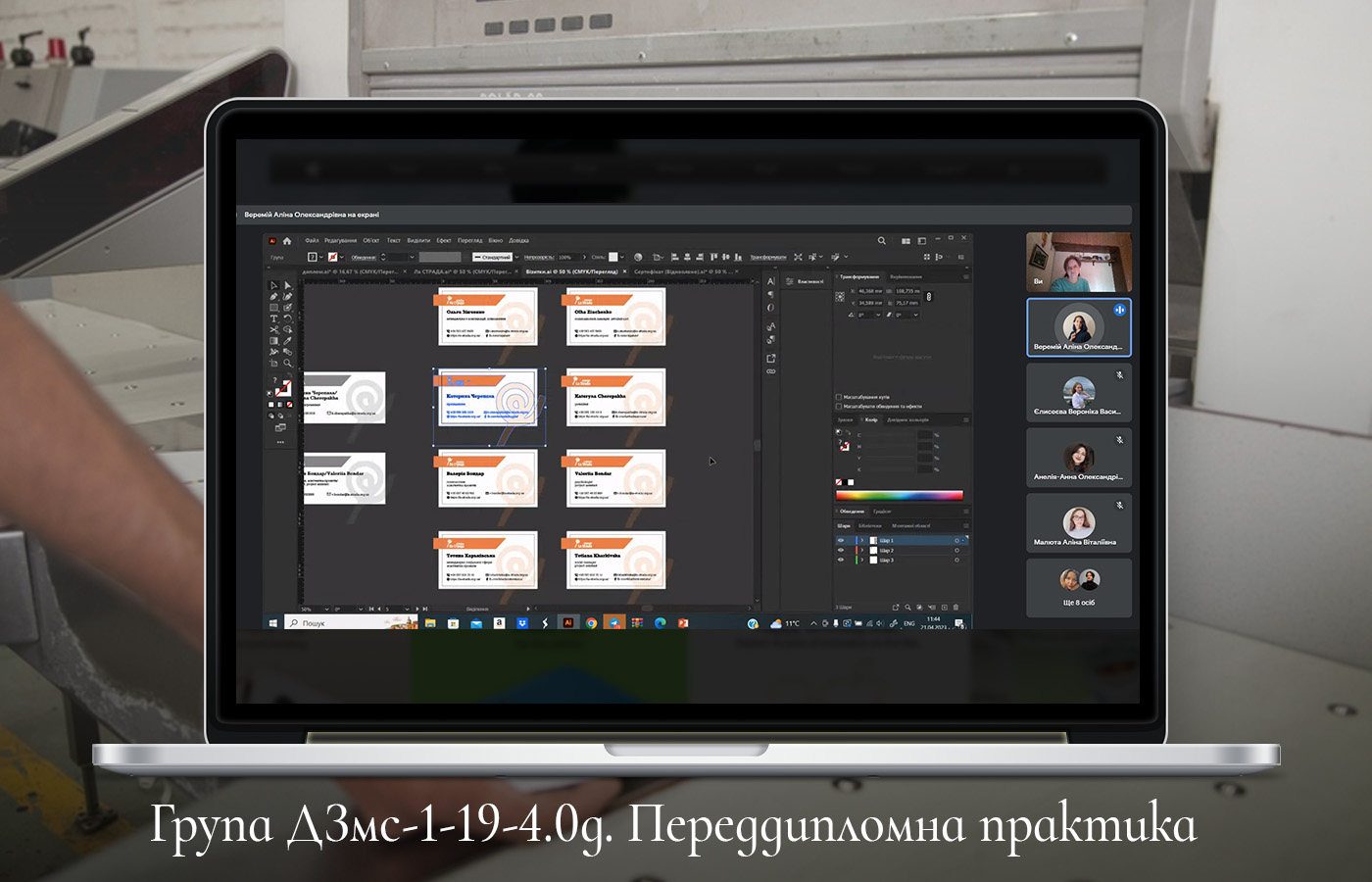Image resolution: width=1372 pixels, height=882 pixels.
Task: Switch to the Ла СТРАДА.ai document tab
Action: click(463, 271)
